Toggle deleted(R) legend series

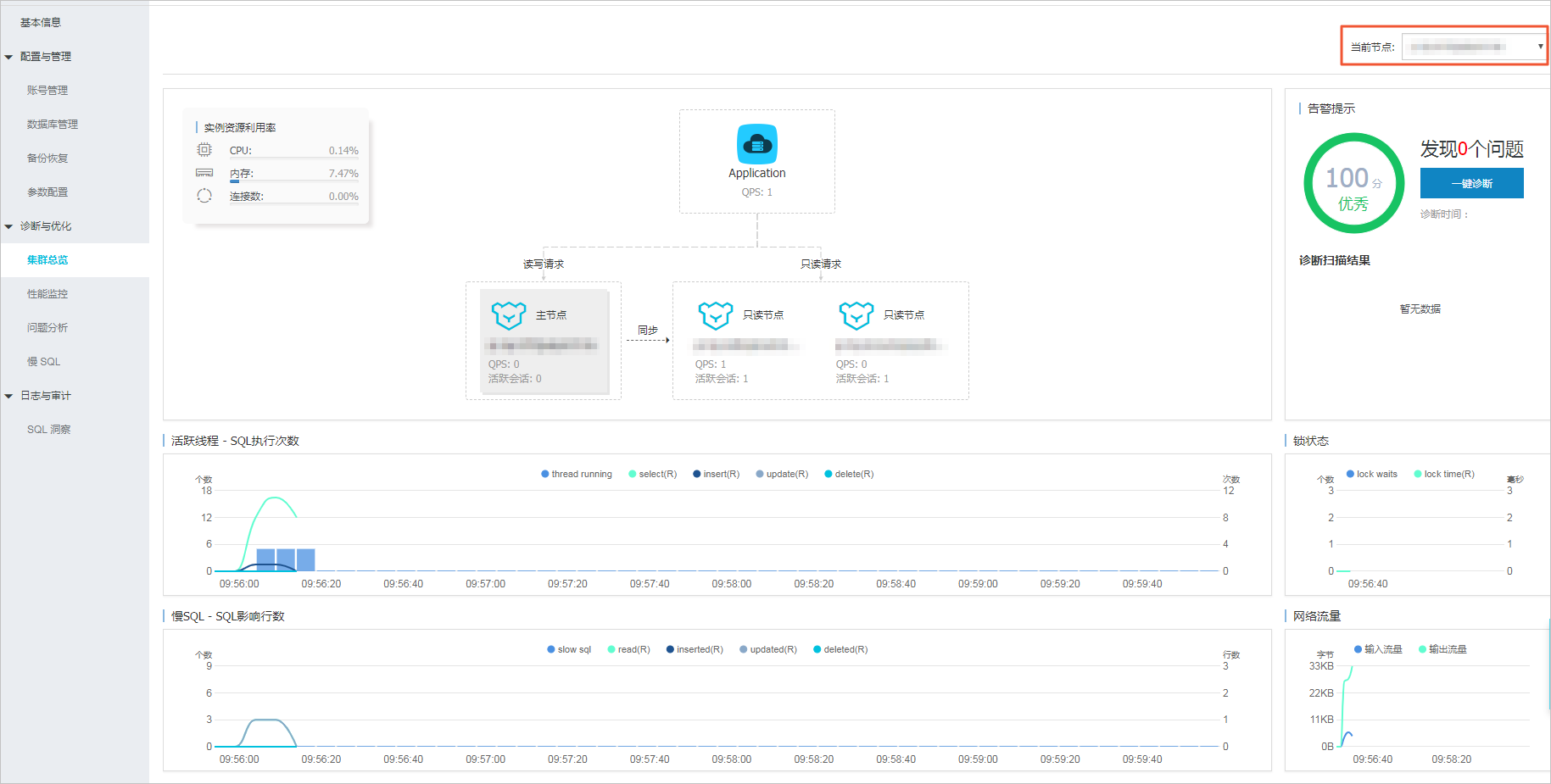point(840,649)
